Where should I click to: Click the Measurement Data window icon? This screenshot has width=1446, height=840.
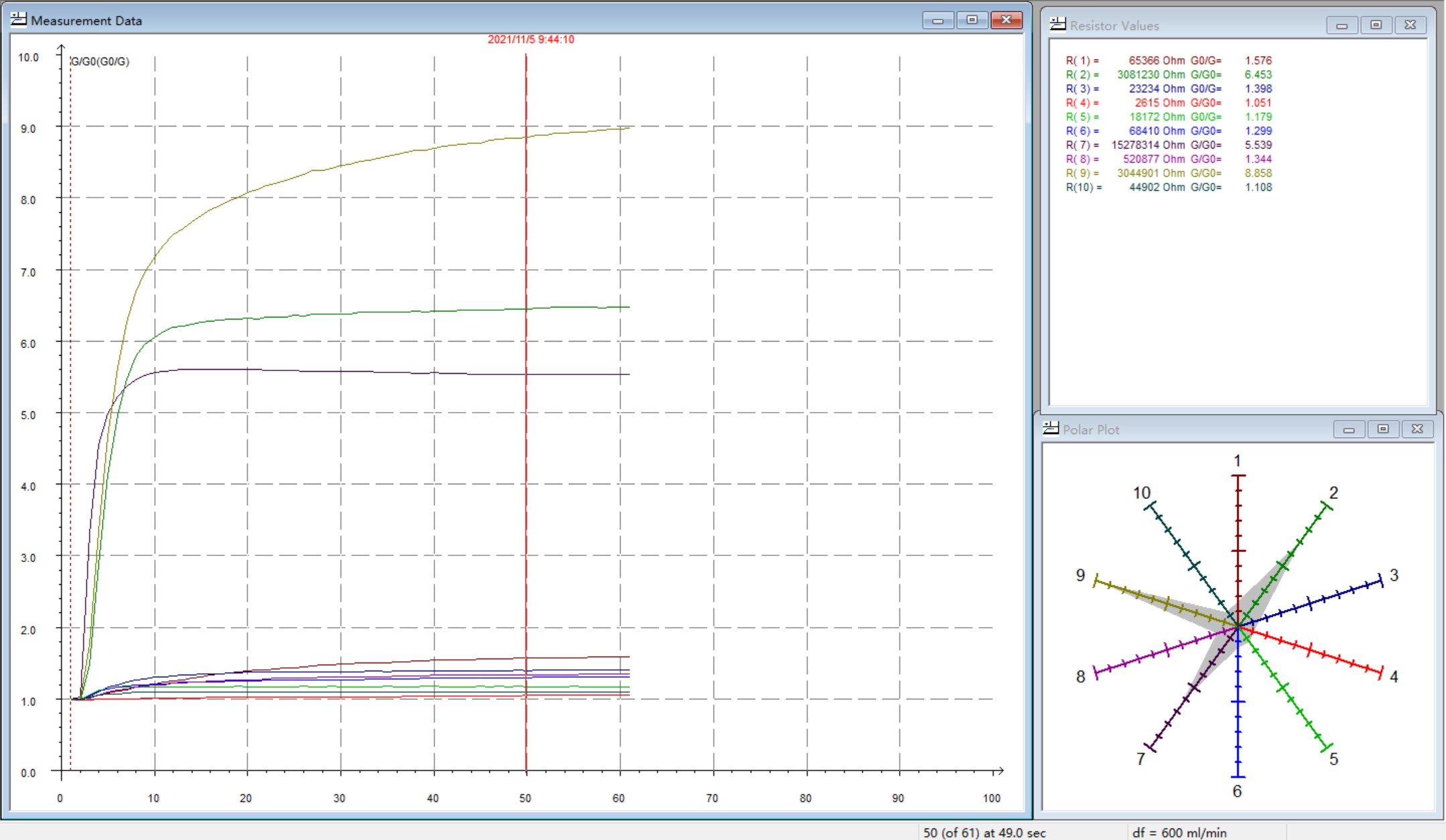(x=19, y=19)
